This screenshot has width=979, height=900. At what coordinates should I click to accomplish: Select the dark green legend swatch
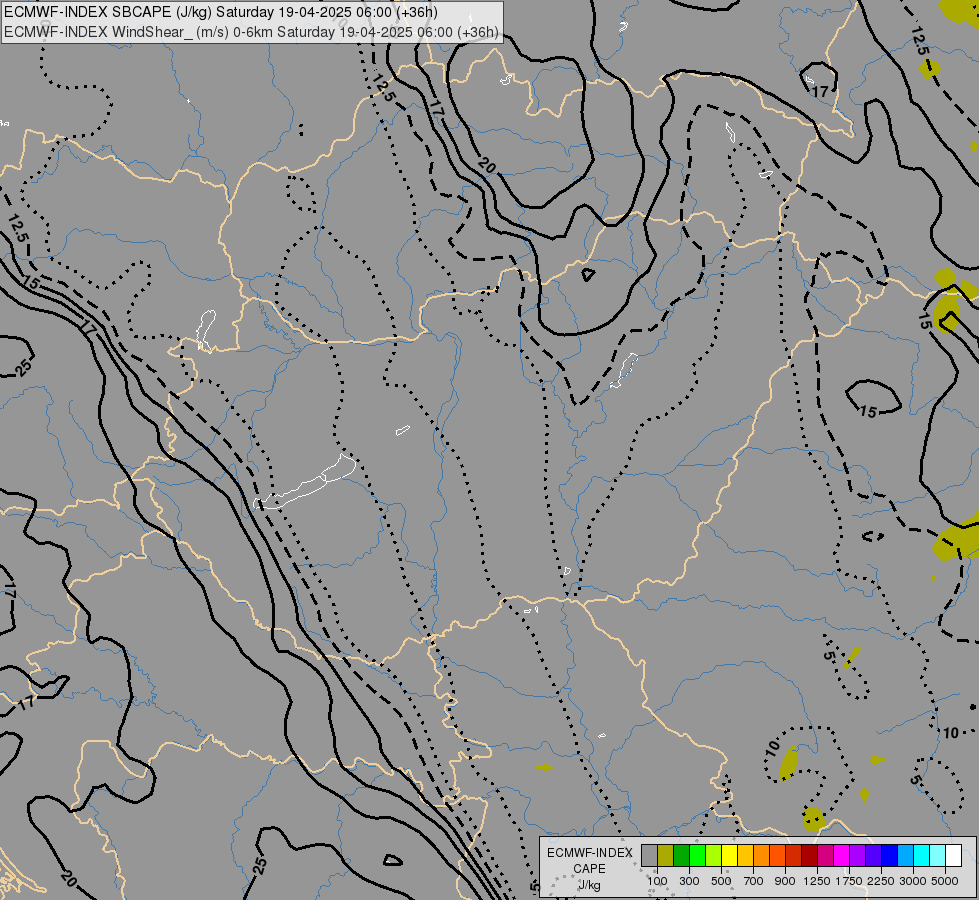click(681, 855)
